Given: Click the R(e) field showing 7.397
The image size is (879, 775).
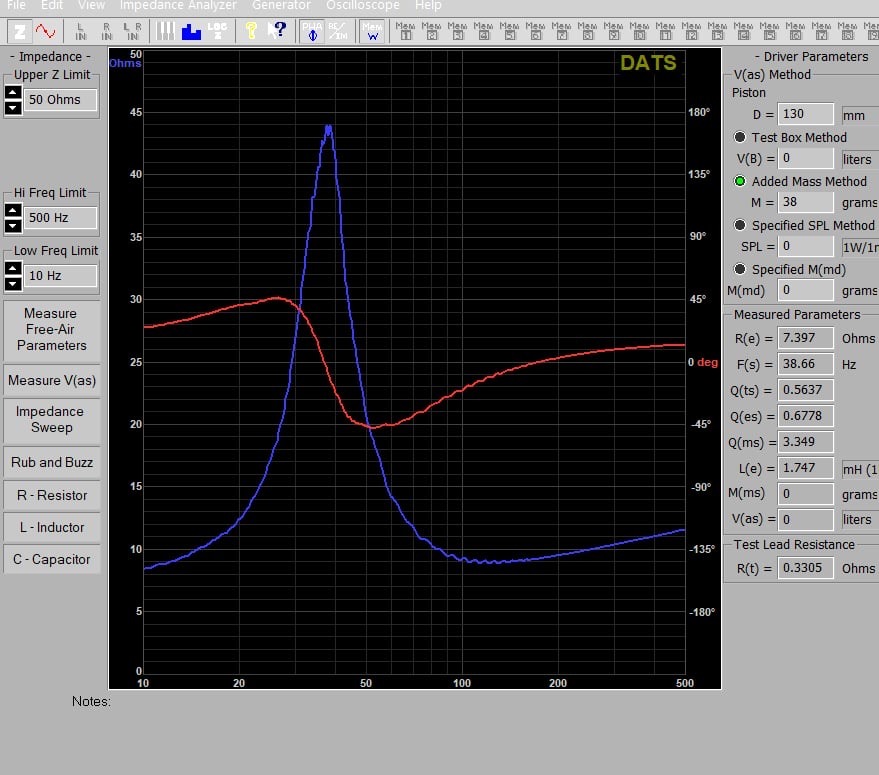Looking at the screenshot, I should pyautogui.click(x=806, y=338).
